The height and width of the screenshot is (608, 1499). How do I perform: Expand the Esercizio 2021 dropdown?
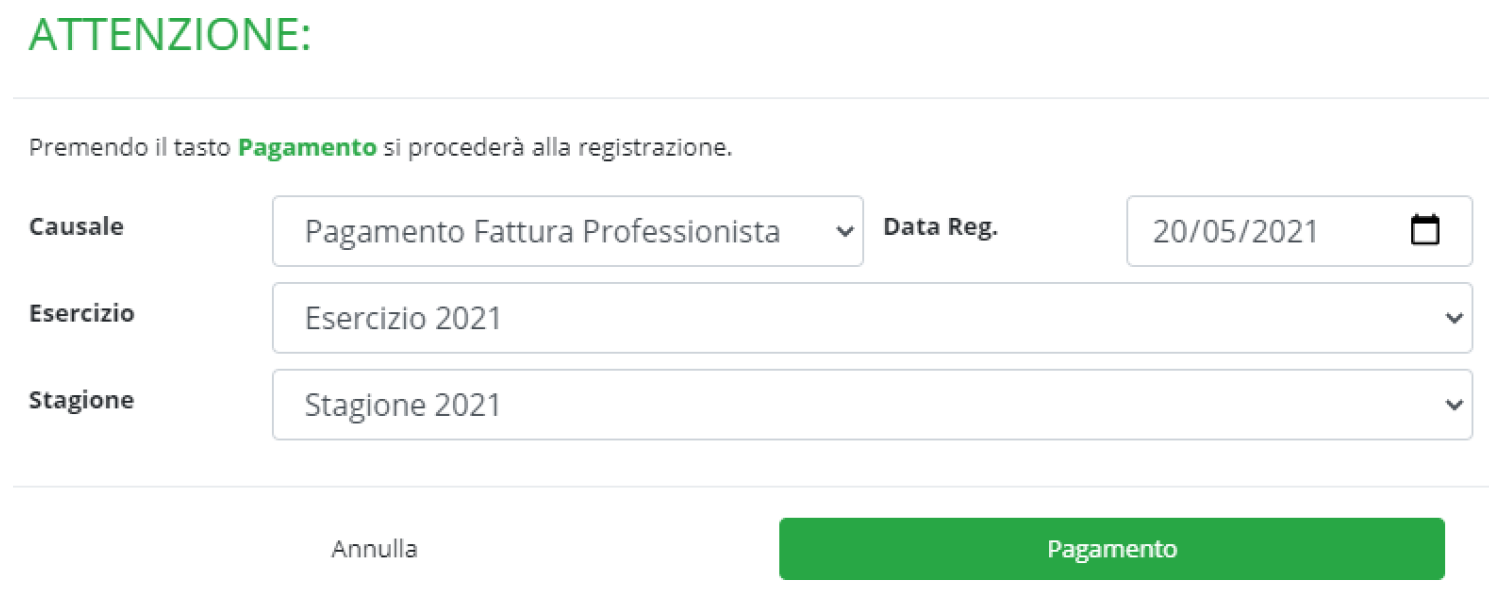click(x=871, y=318)
